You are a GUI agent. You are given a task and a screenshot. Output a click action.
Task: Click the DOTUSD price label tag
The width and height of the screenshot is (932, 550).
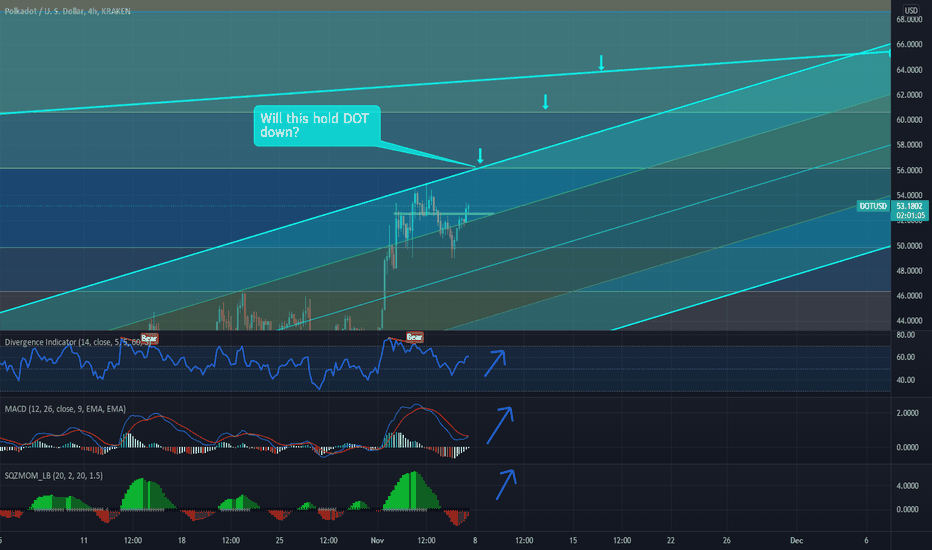click(873, 206)
